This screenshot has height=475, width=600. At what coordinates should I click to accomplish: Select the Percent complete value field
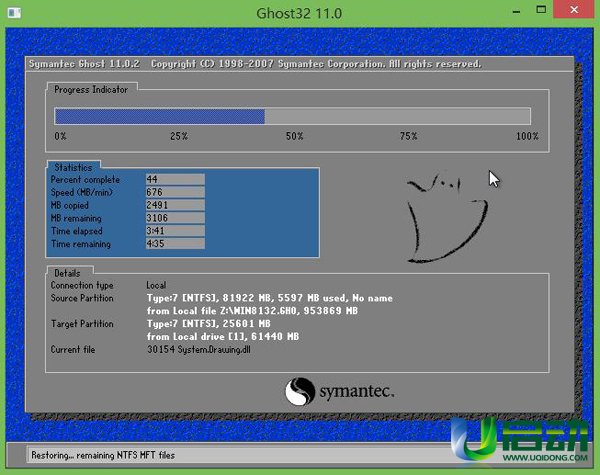[x=174, y=179]
